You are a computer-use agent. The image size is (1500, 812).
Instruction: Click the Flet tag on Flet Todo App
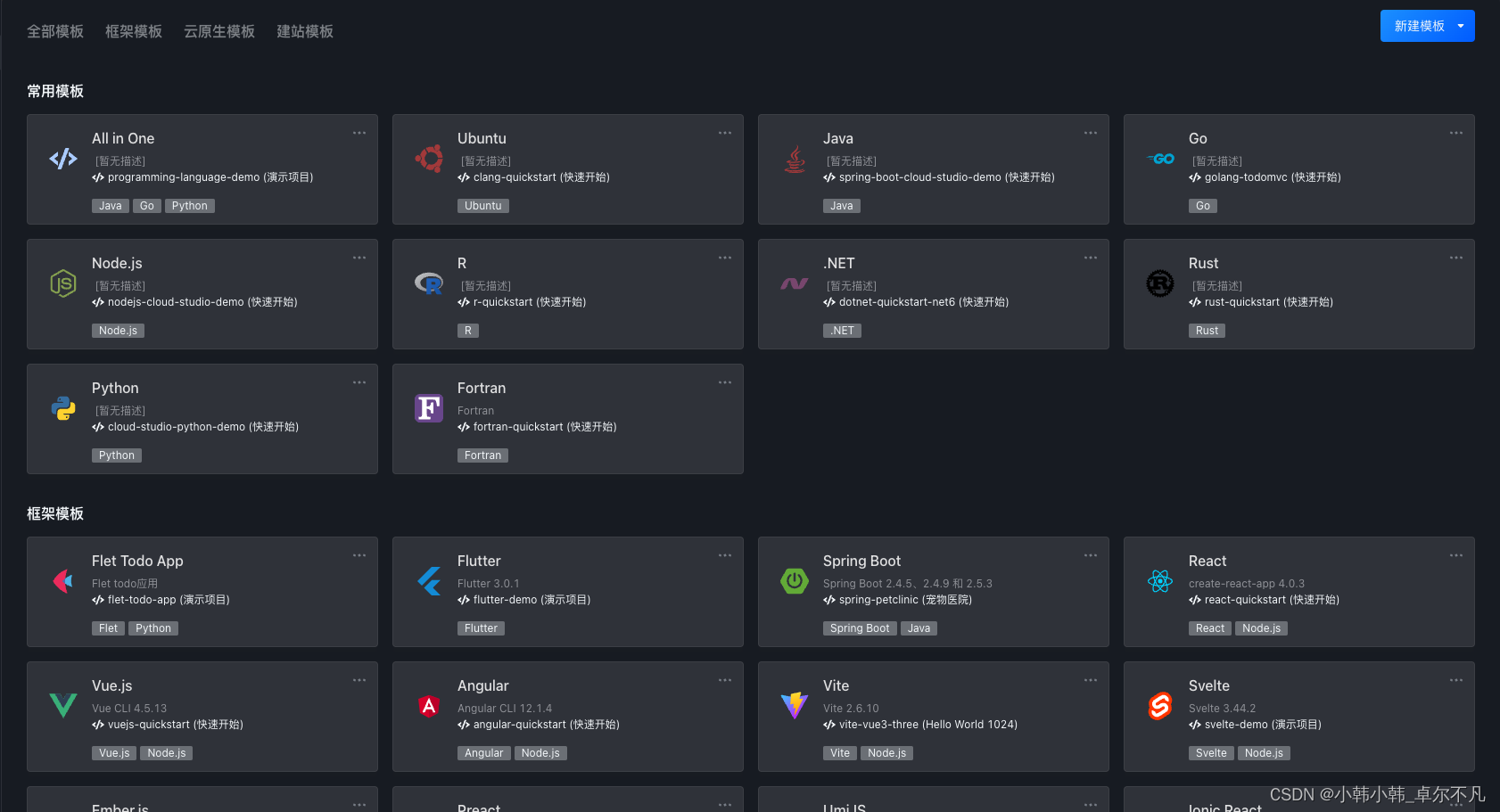[x=108, y=628]
